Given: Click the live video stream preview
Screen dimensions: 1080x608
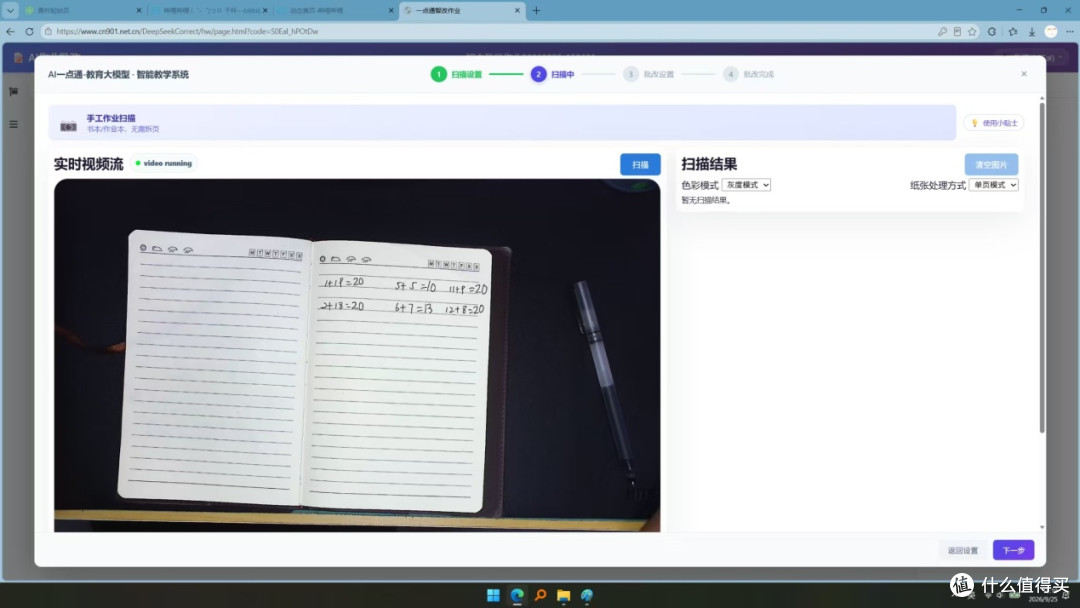Looking at the screenshot, I should coord(357,355).
